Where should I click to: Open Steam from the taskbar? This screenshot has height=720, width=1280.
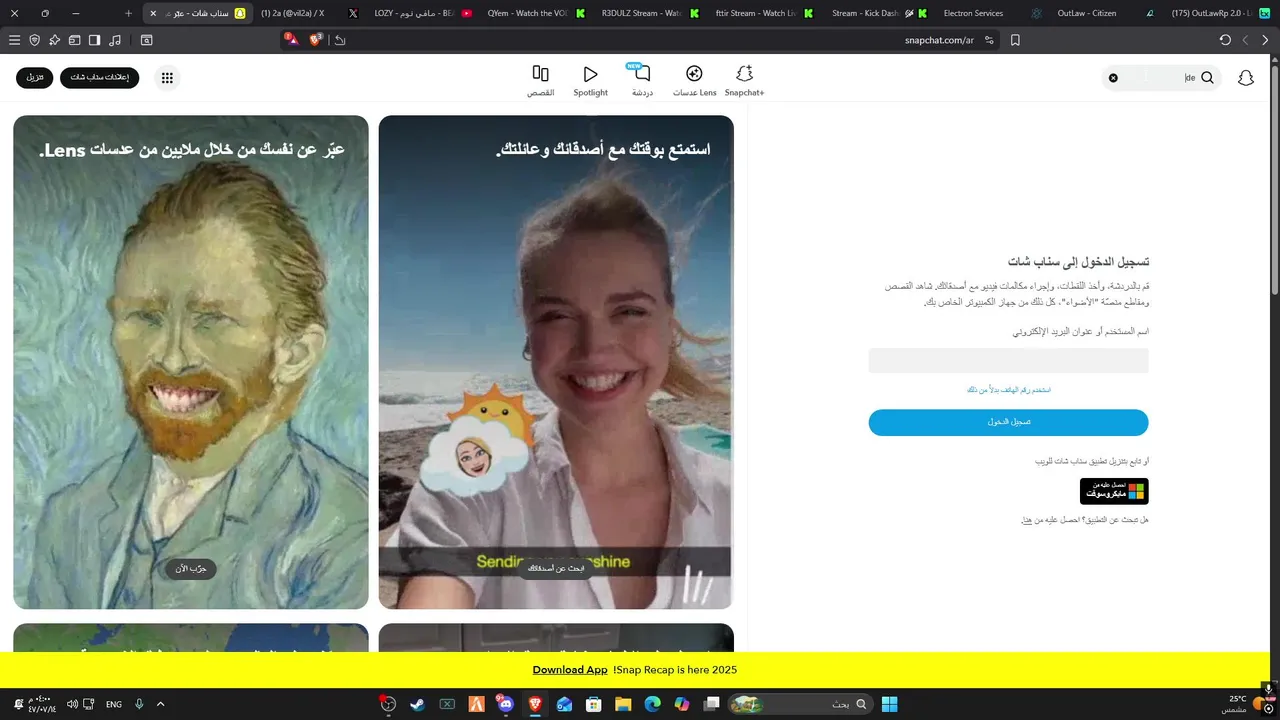coord(417,704)
